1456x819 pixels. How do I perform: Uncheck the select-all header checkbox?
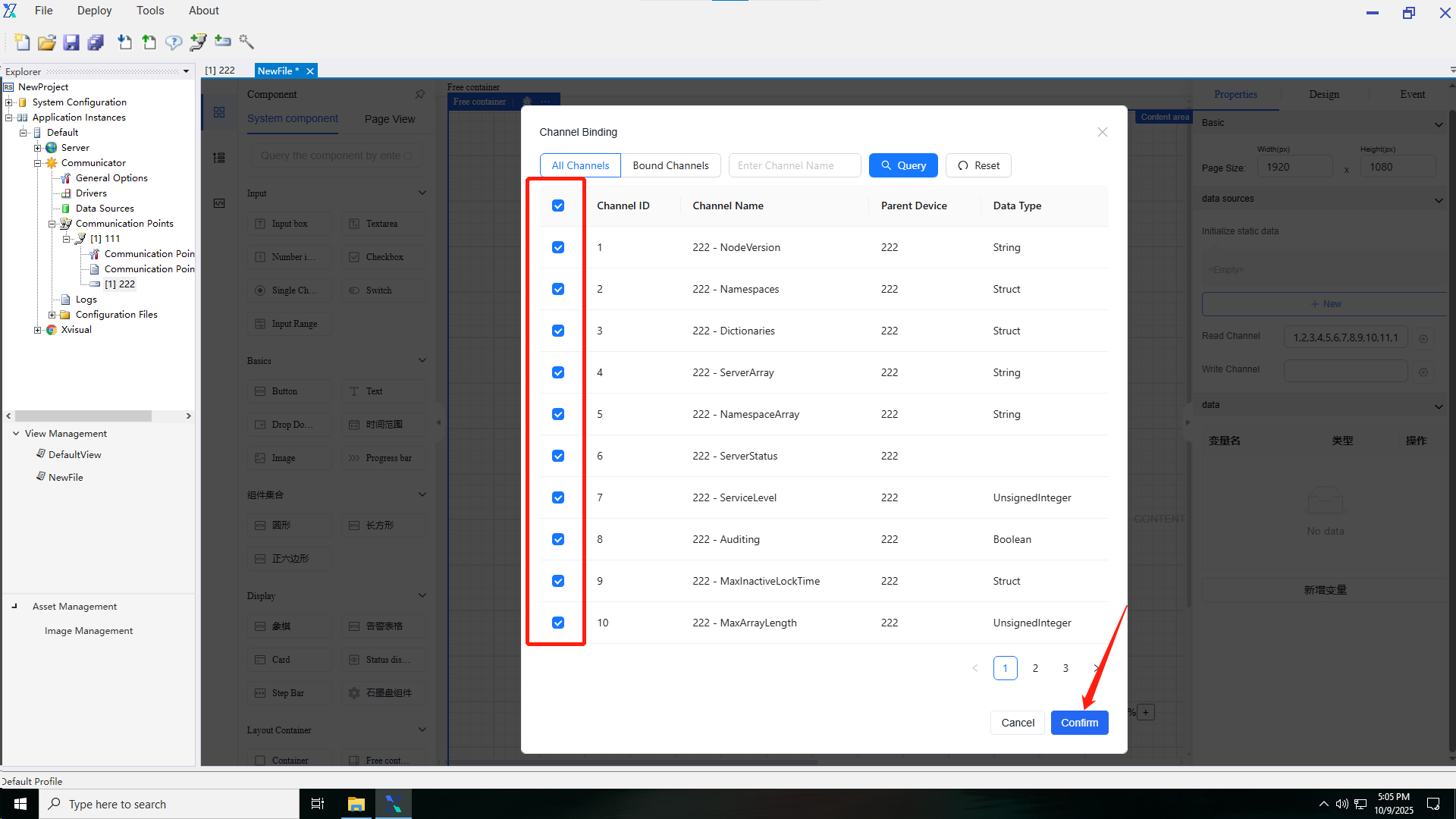pos(558,206)
